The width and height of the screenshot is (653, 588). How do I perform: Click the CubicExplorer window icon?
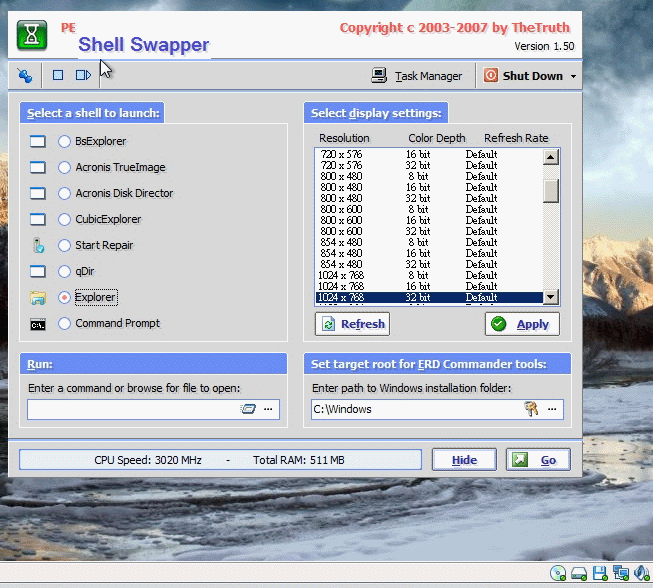coord(37,219)
